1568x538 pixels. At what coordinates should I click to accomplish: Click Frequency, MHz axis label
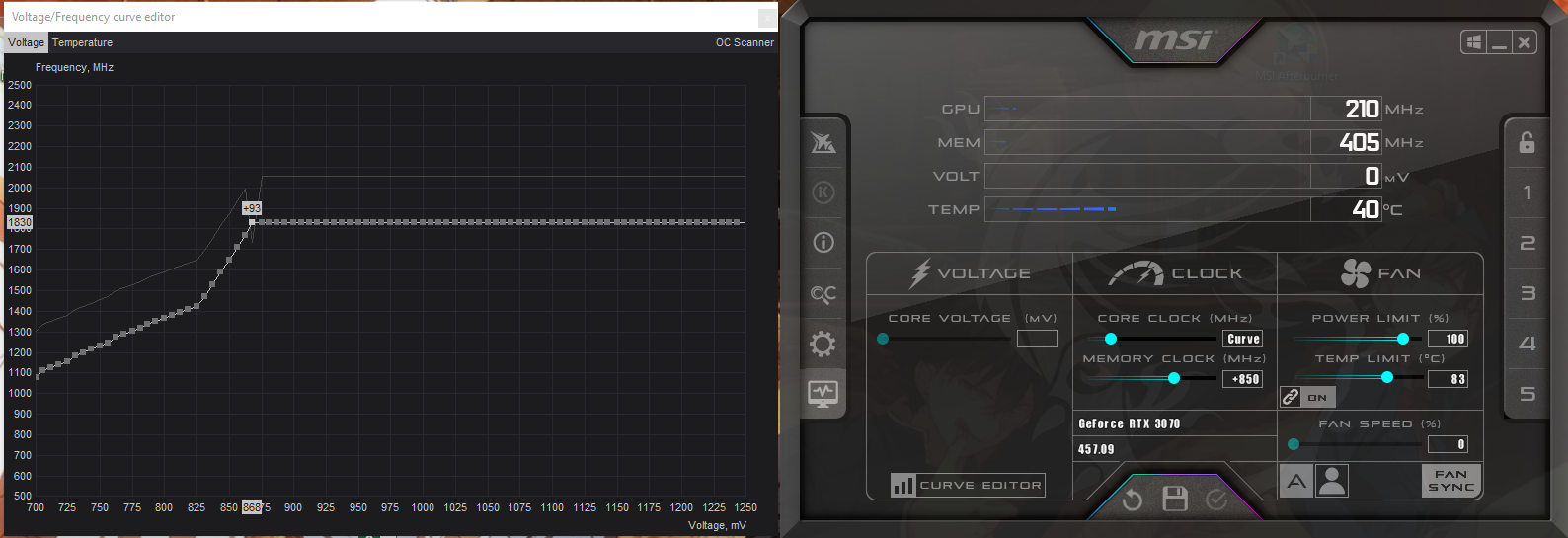click(74, 67)
